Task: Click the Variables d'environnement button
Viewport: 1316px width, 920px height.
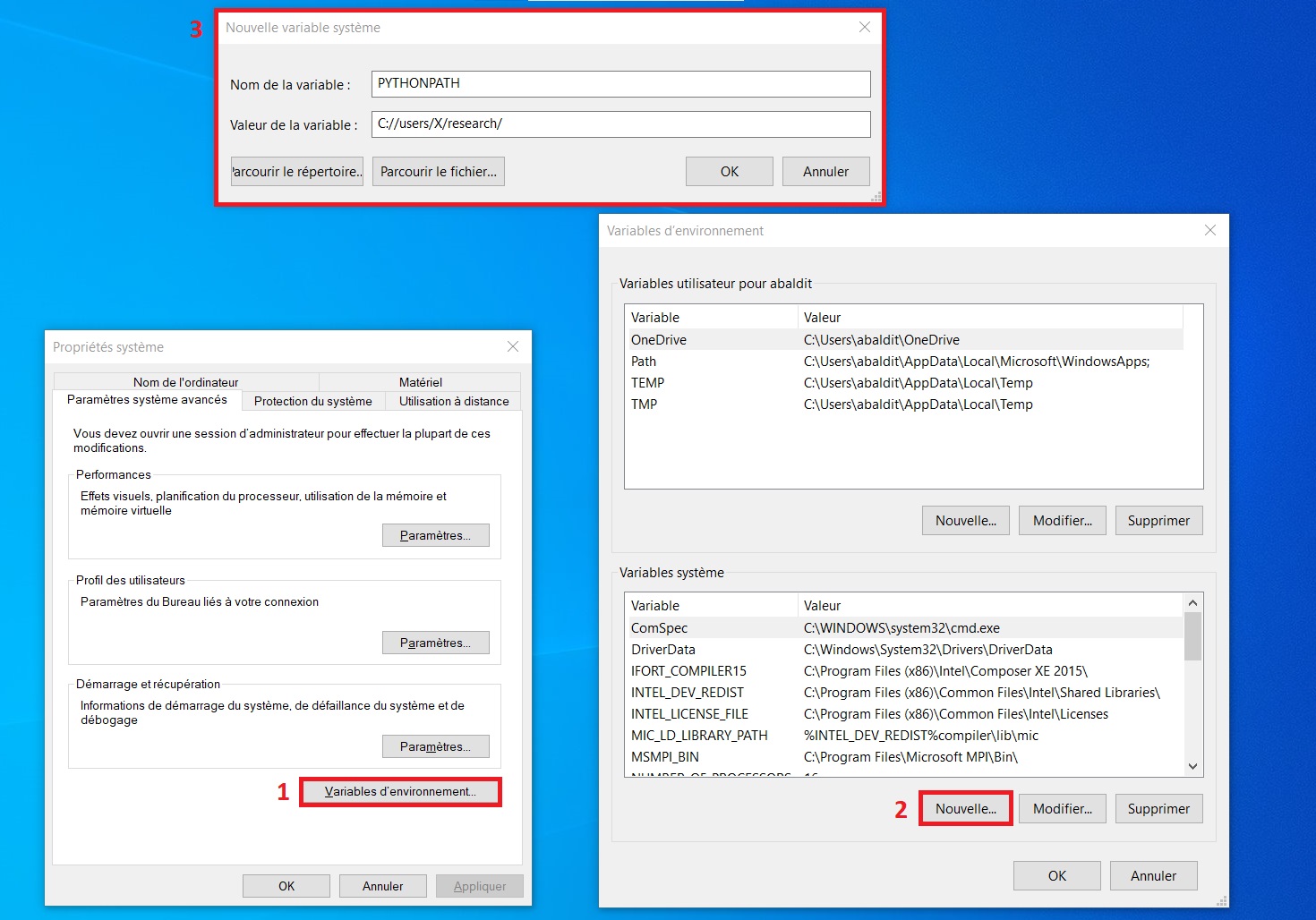Action: [x=400, y=792]
